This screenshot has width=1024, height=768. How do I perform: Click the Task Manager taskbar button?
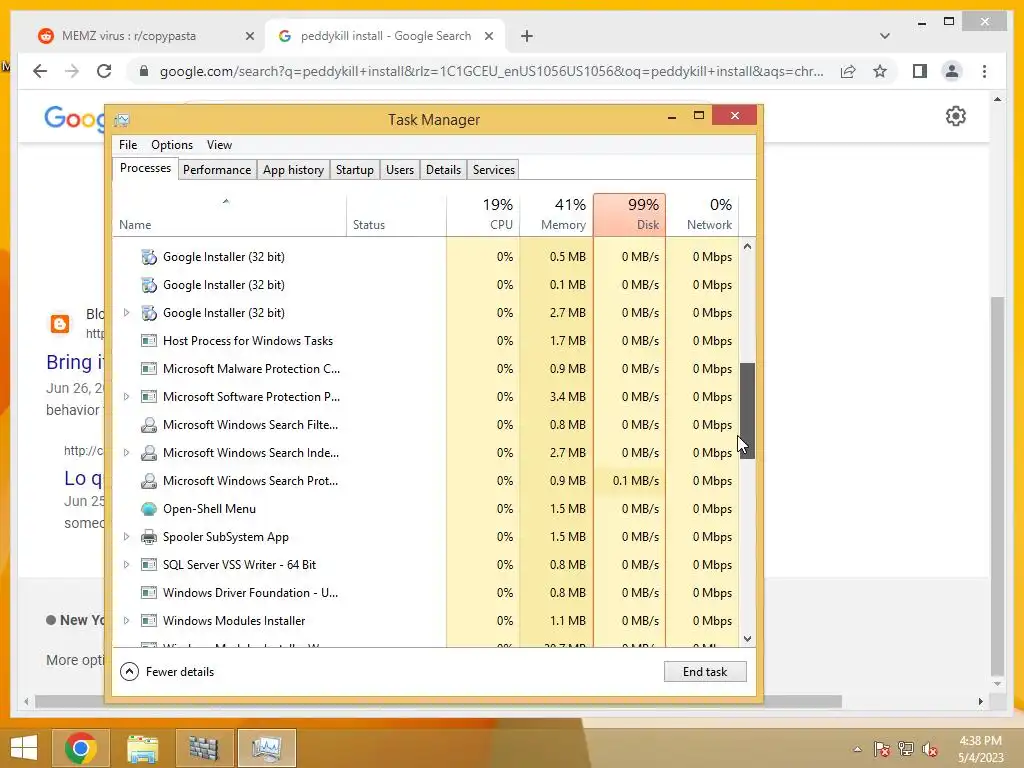(266, 748)
